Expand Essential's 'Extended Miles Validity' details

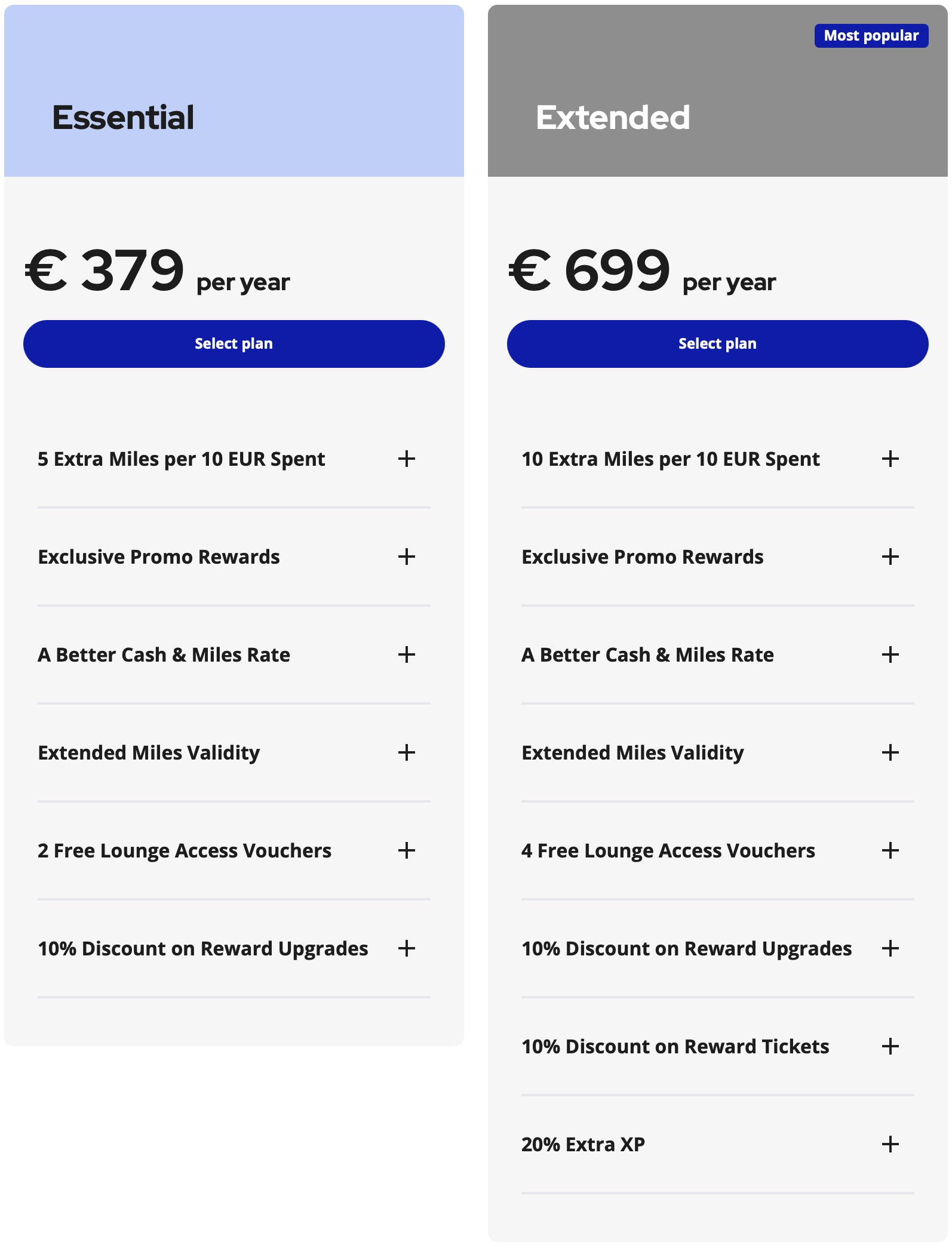tap(407, 753)
